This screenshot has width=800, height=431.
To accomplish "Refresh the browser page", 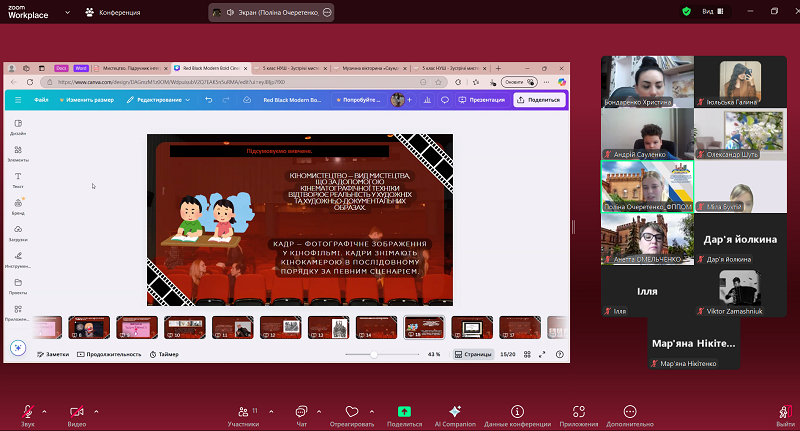I will click(x=30, y=82).
